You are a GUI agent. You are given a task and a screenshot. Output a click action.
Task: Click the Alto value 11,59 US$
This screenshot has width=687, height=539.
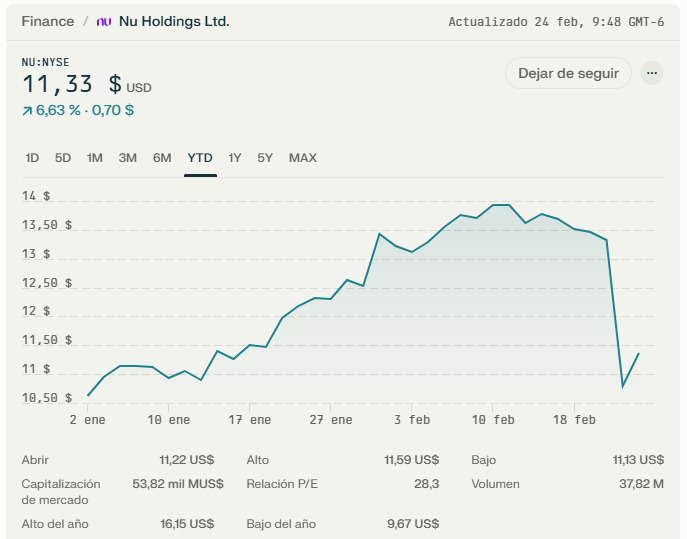[x=411, y=460]
